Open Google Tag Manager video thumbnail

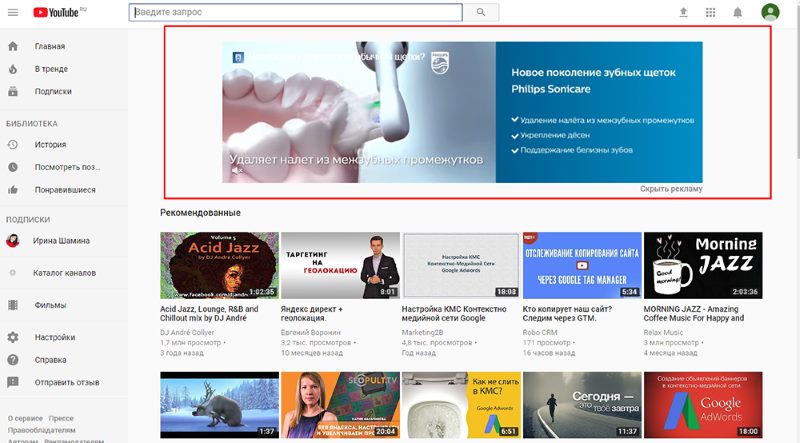(x=582, y=265)
